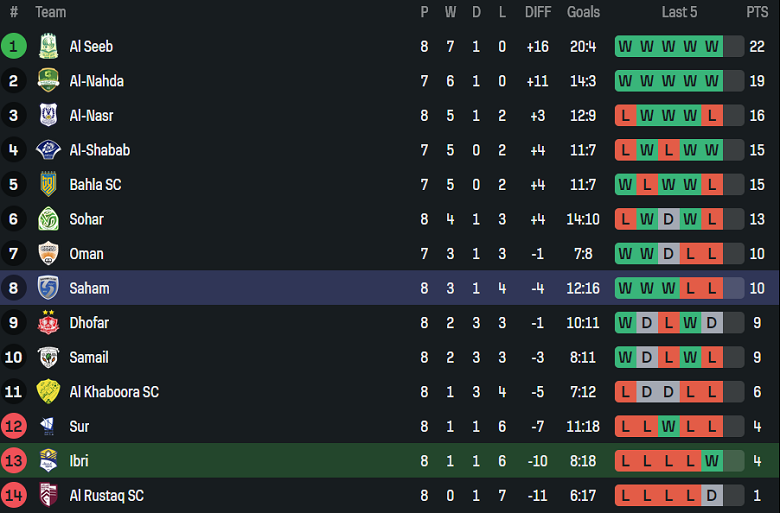Viewport: 780px width, 513px height.
Task: Click Al Seeb's first win result badge
Action: (625, 46)
